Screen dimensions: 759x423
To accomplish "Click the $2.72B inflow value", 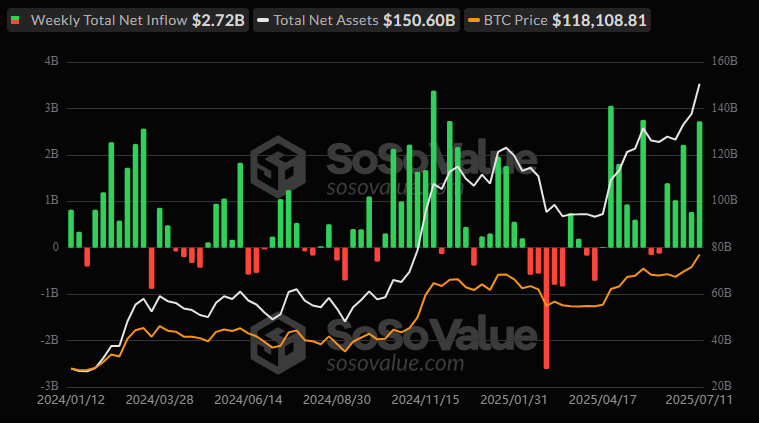I will click(218, 20).
